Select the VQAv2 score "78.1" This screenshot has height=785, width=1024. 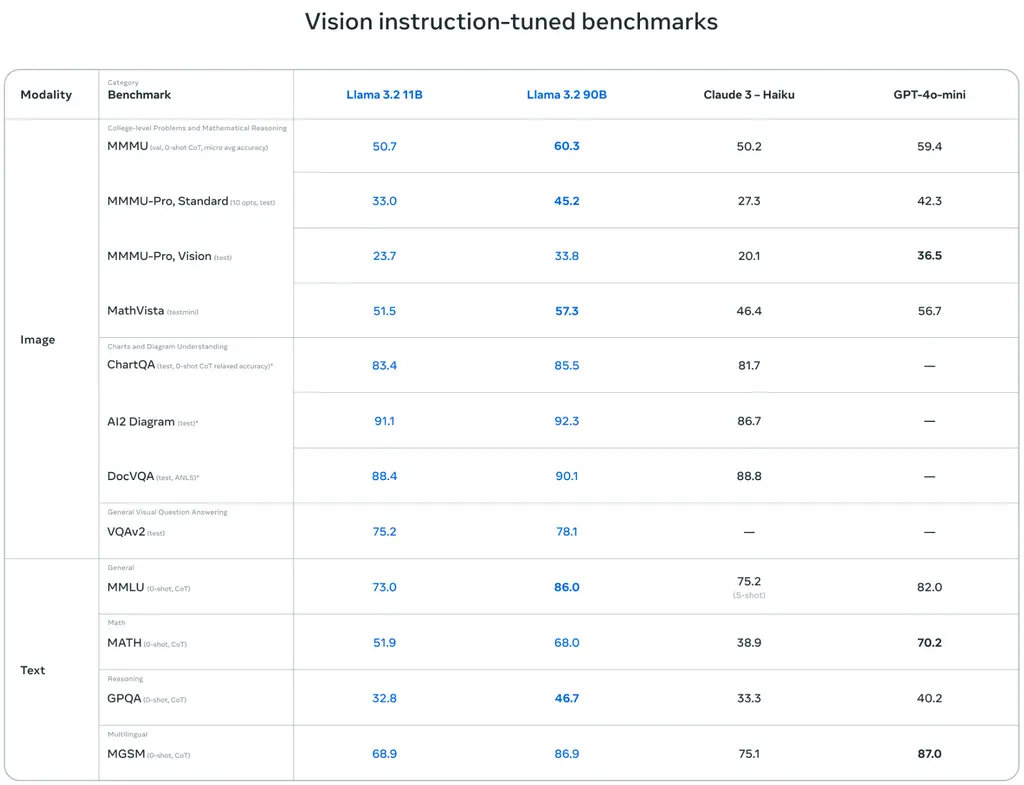[567, 532]
